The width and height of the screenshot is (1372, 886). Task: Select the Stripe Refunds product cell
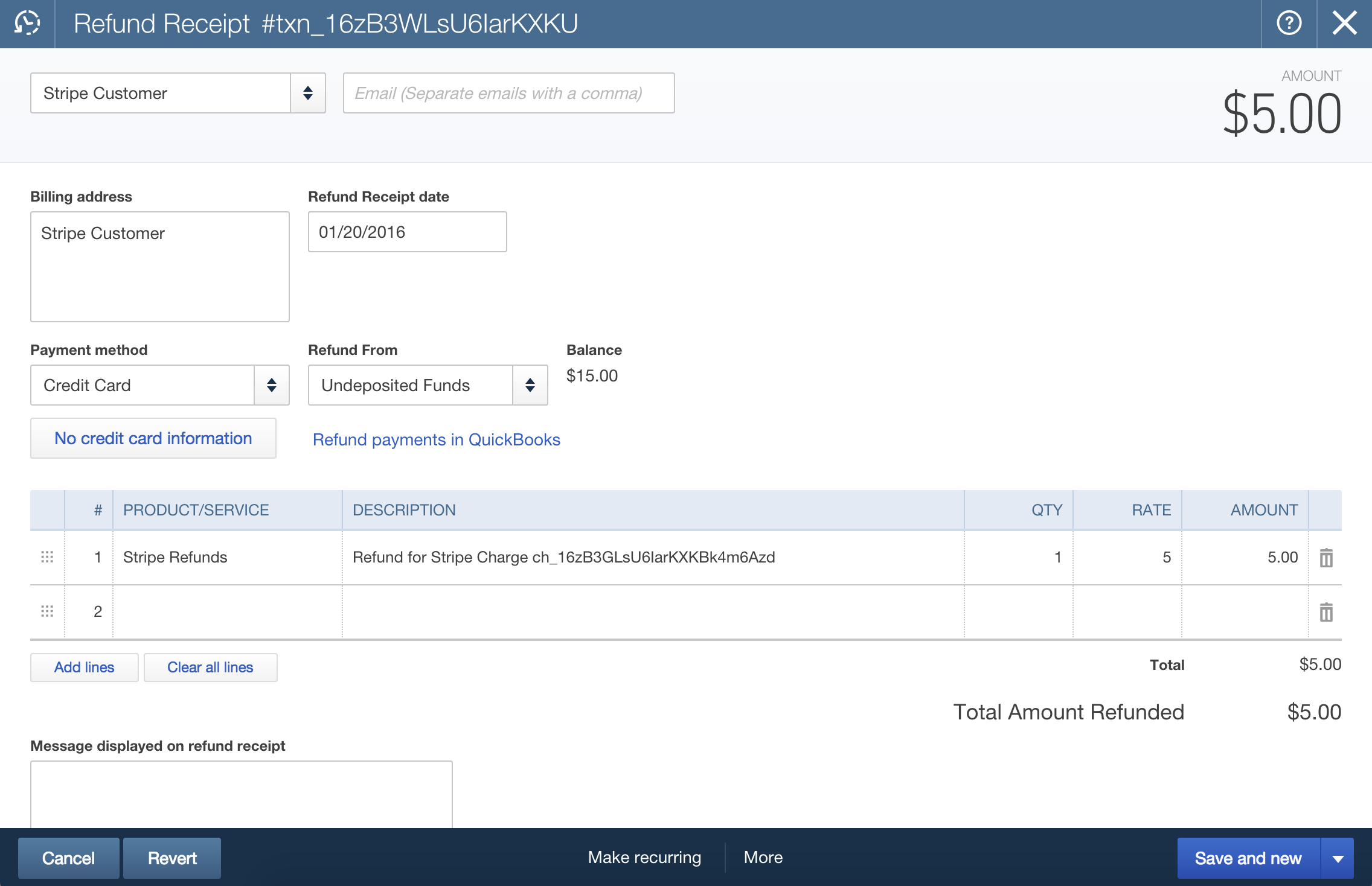[x=228, y=557]
